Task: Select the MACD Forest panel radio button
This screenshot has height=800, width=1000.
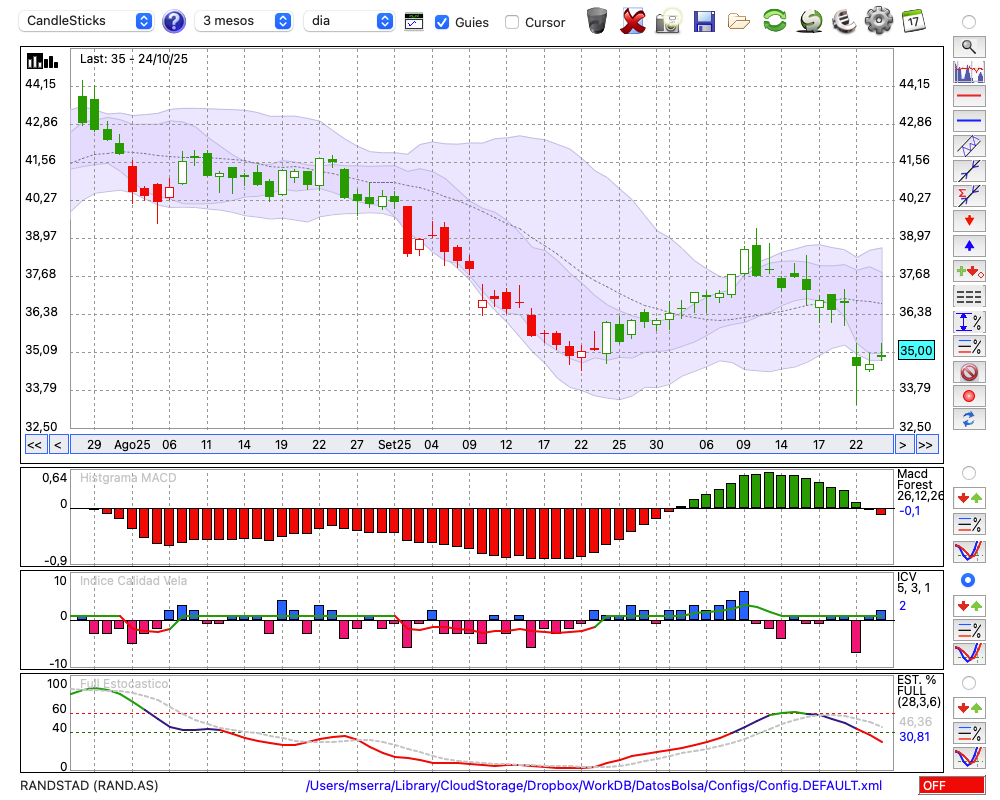Action: pos(968,472)
